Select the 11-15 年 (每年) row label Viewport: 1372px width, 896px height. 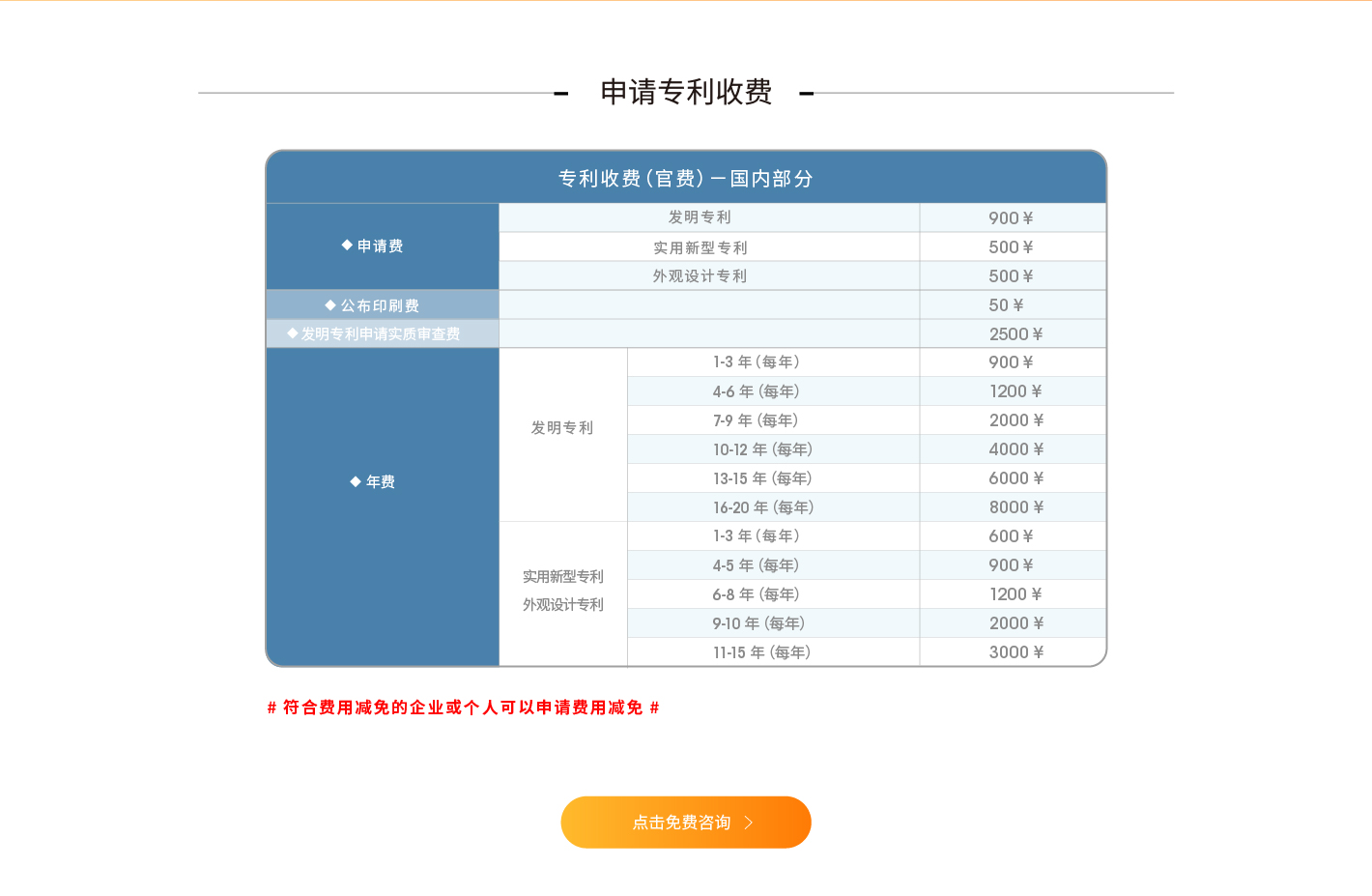coord(762,652)
